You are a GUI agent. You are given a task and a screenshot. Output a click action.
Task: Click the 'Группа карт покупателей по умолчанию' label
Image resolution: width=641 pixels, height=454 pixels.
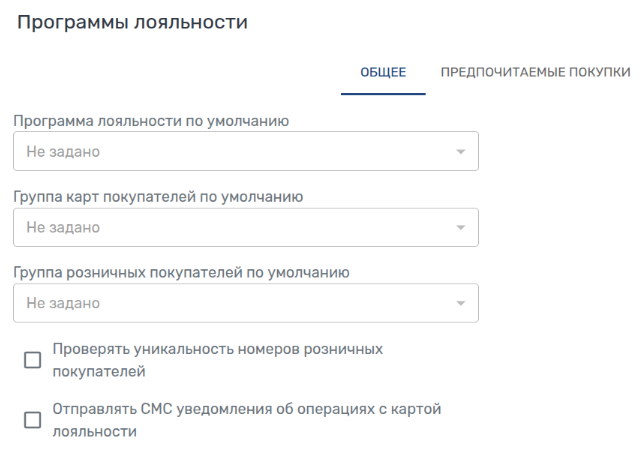[158, 196]
